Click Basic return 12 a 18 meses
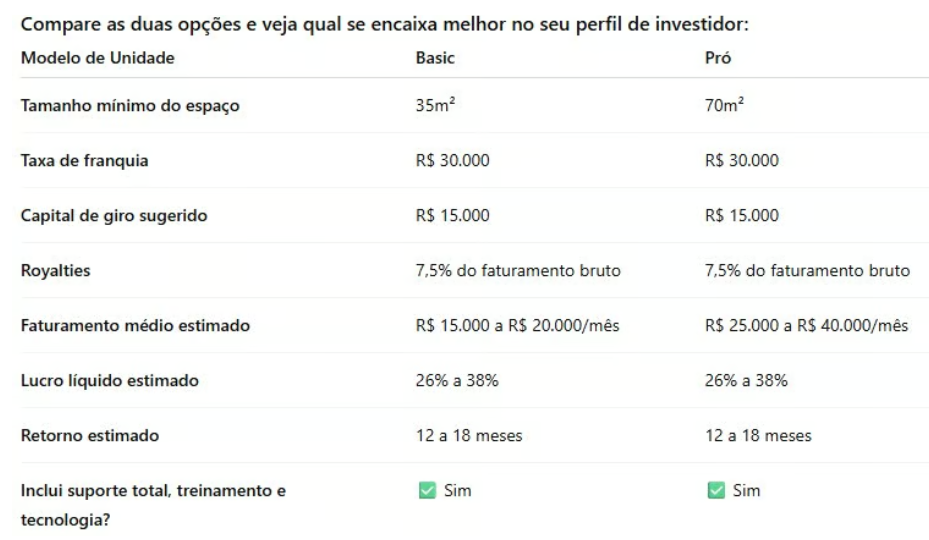 (x=469, y=436)
